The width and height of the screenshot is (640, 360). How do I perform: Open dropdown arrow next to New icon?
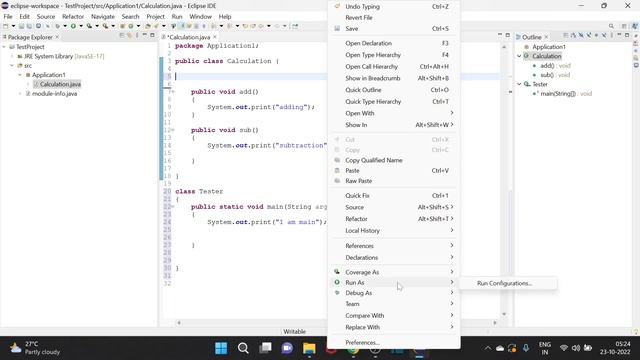click(13, 26)
